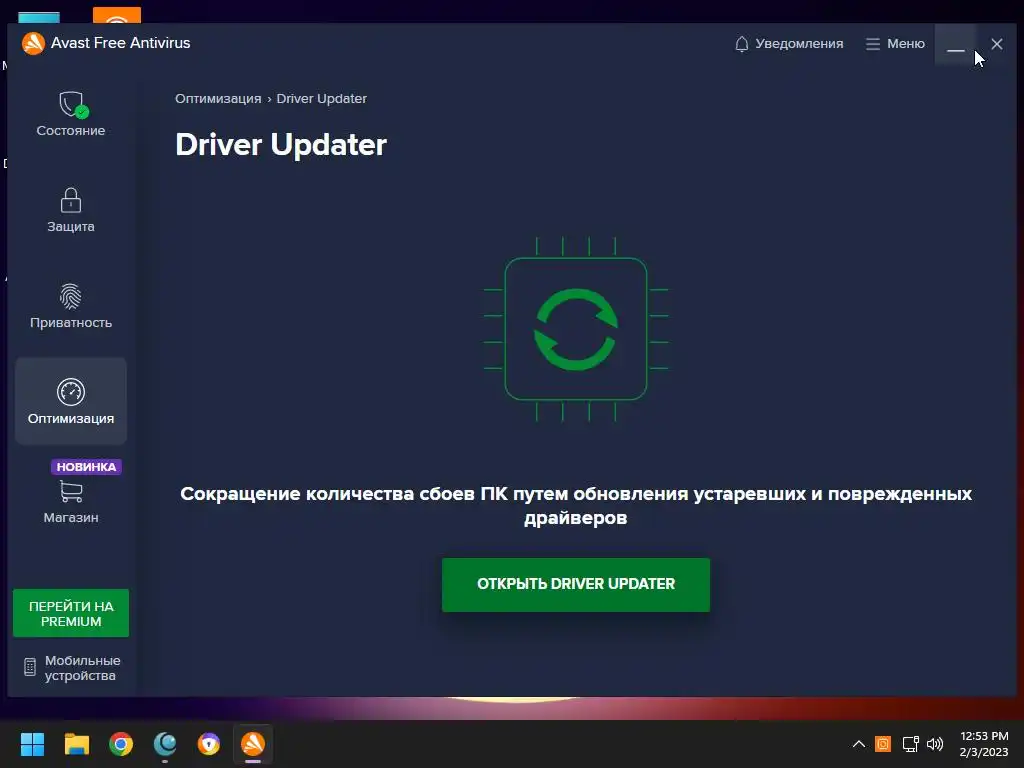
Task: Select the Оптимизация sidebar item
Action: pos(71,401)
